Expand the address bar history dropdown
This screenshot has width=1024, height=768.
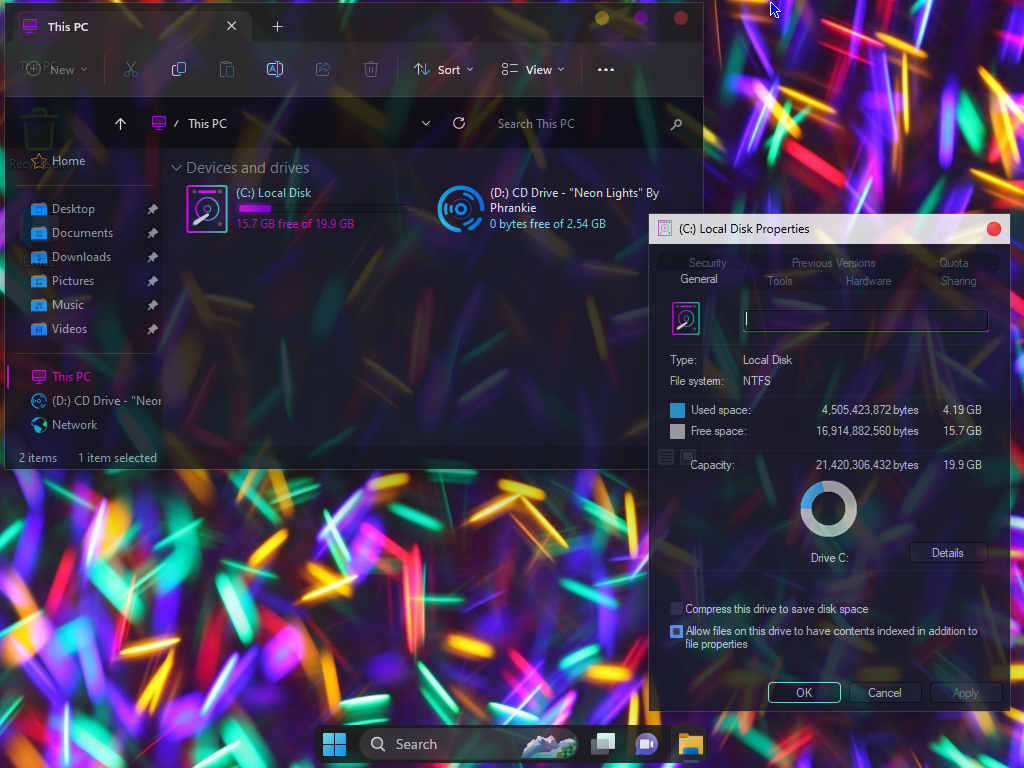426,123
